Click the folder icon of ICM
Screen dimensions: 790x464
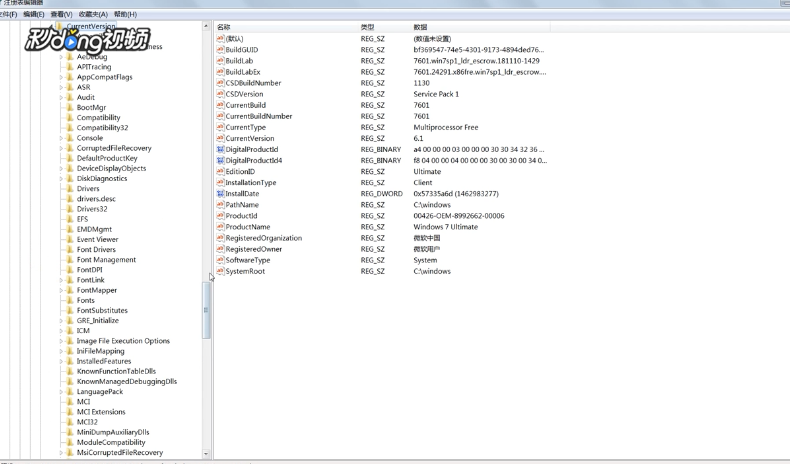[70, 330]
